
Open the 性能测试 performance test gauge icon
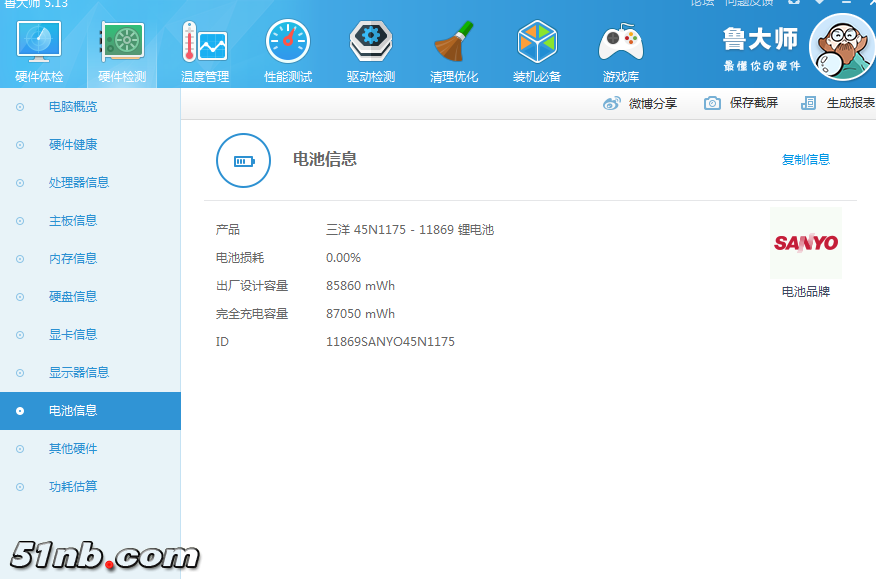tap(287, 44)
